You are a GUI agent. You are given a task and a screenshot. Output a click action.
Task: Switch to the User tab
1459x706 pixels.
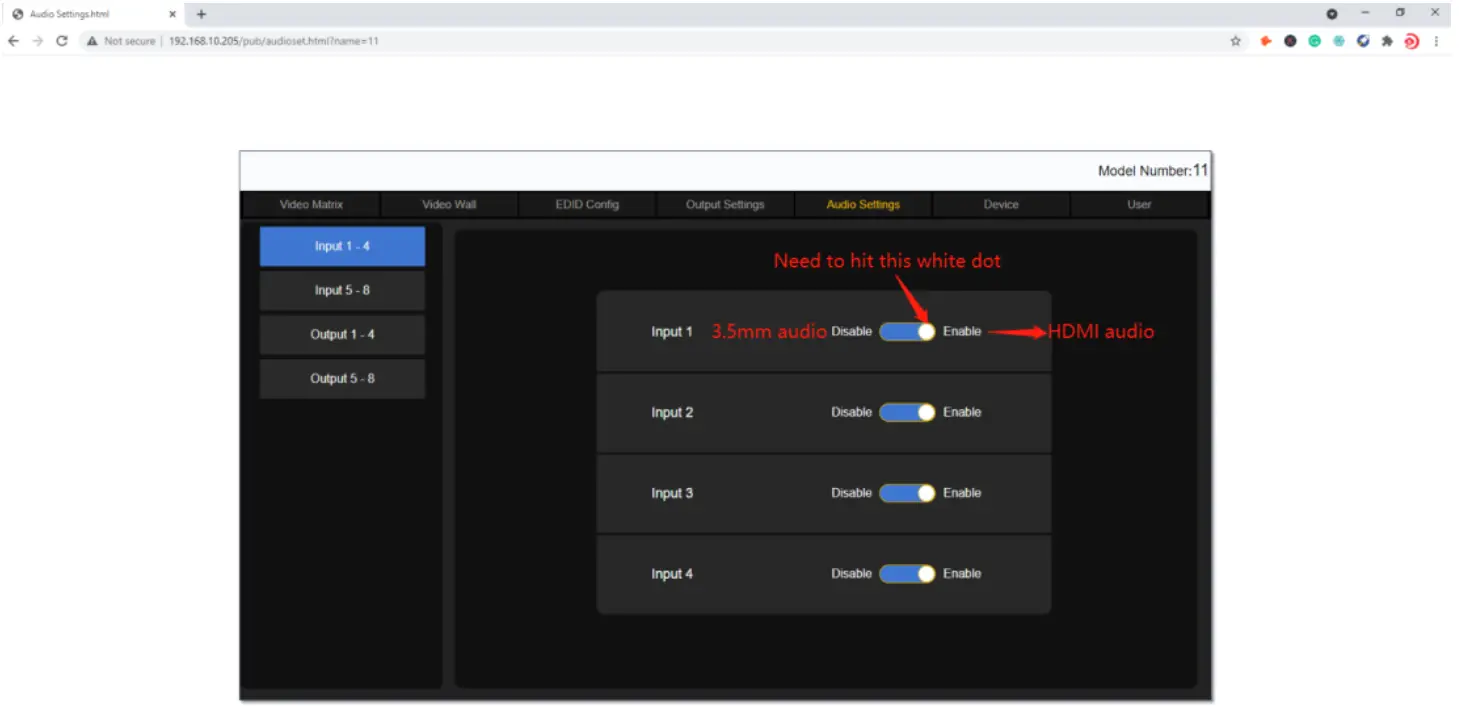click(1139, 204)
